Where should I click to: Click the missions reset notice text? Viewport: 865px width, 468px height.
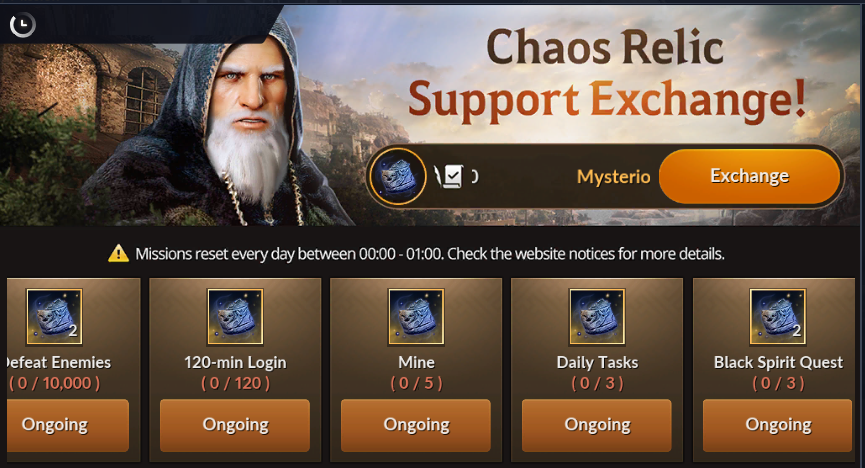[x=430, y=254]
